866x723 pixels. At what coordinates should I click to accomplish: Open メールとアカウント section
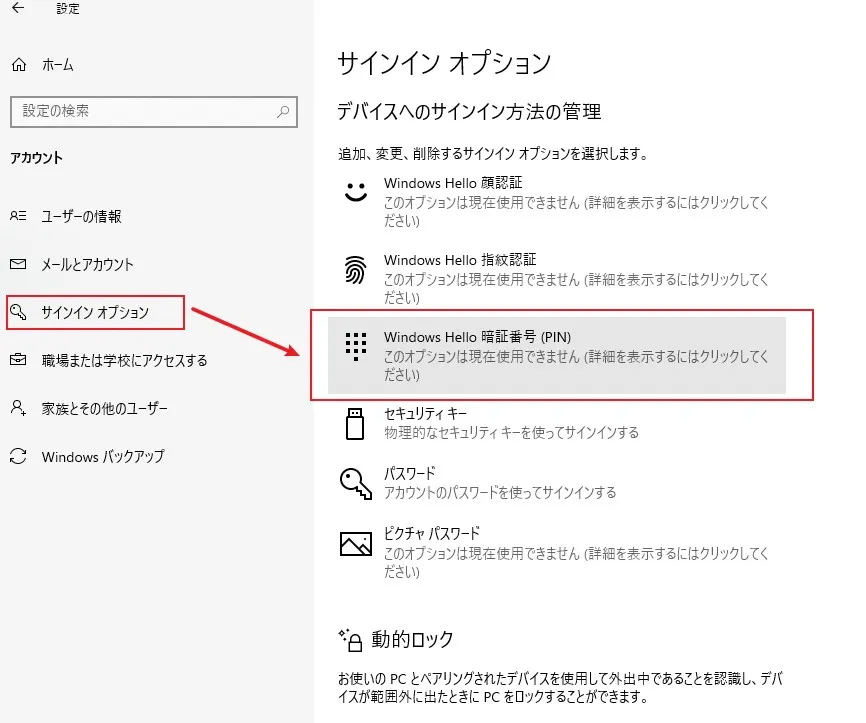[87, 264]
